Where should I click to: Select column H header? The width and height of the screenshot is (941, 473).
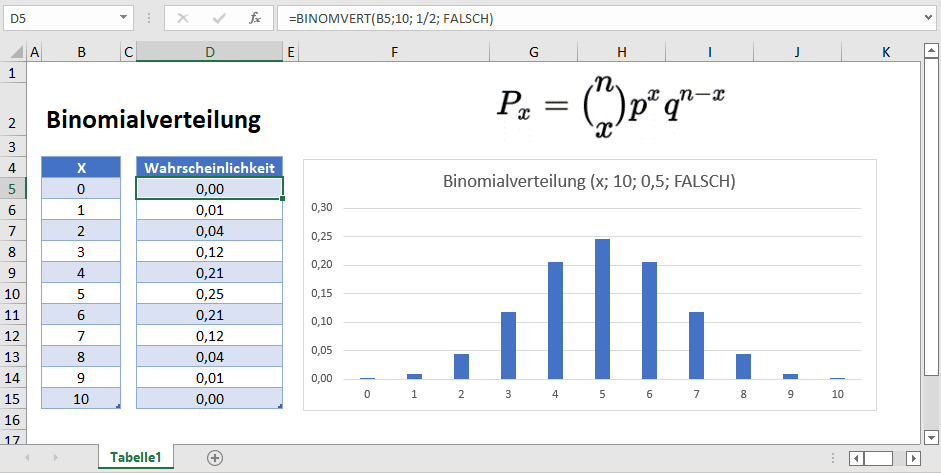click(622, 52)
